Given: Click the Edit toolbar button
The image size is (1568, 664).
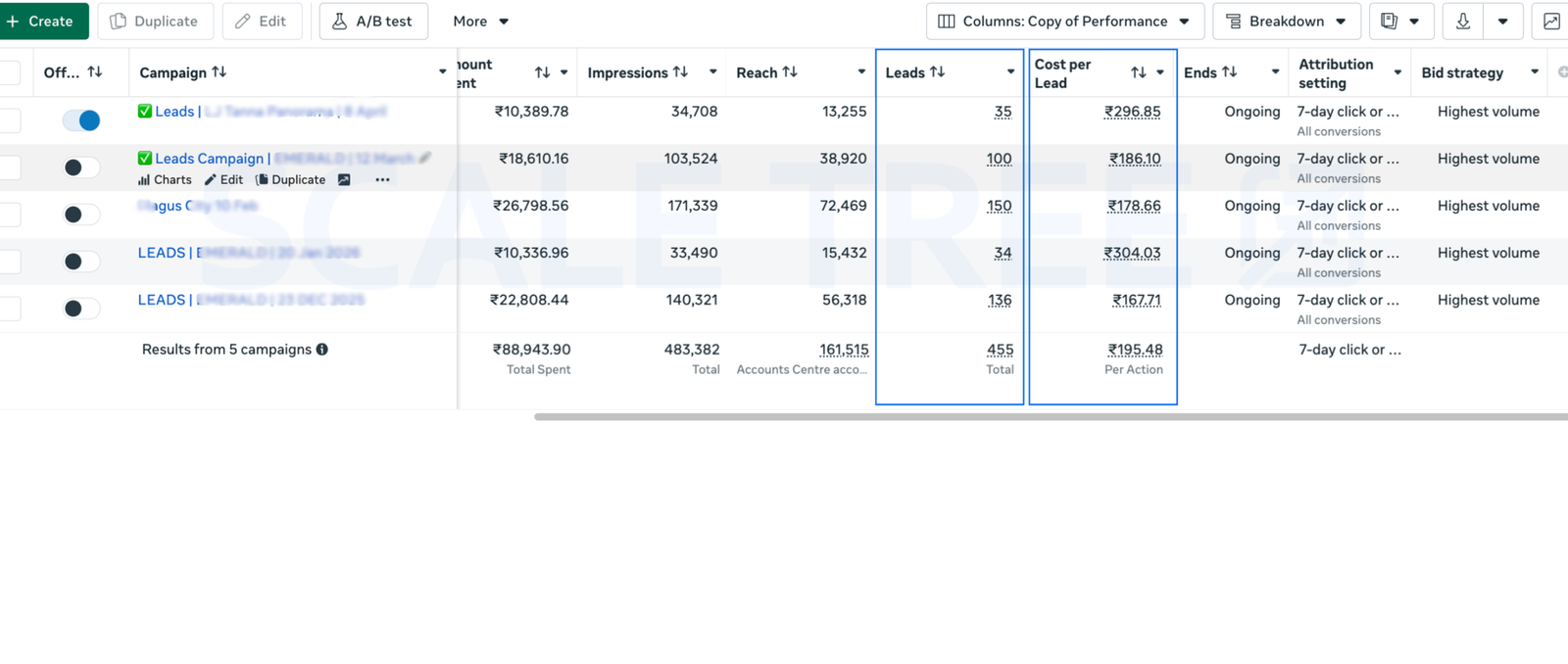Looking at the screenshot, I should pyautogui.click(x=262, y=21).
